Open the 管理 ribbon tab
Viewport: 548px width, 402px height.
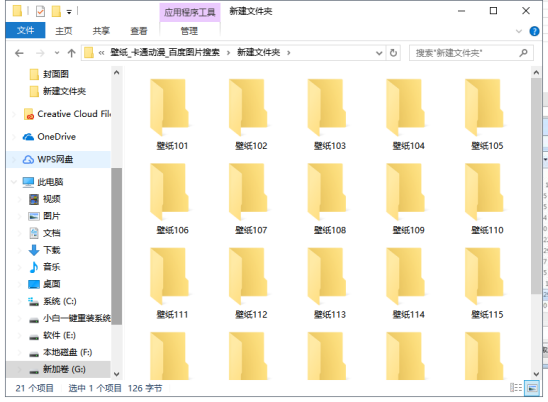click(x=189, y=31)
